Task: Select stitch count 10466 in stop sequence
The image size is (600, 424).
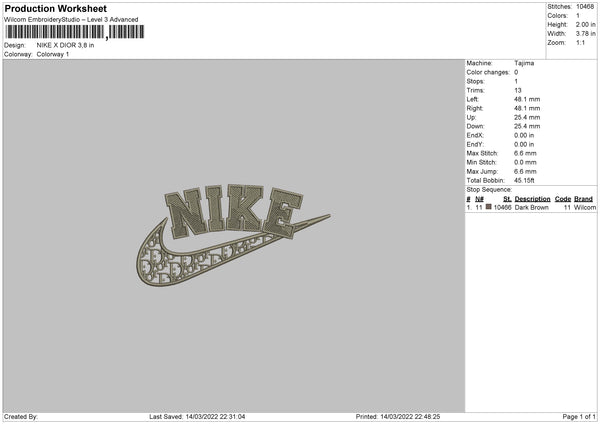Action: point(502,207)
